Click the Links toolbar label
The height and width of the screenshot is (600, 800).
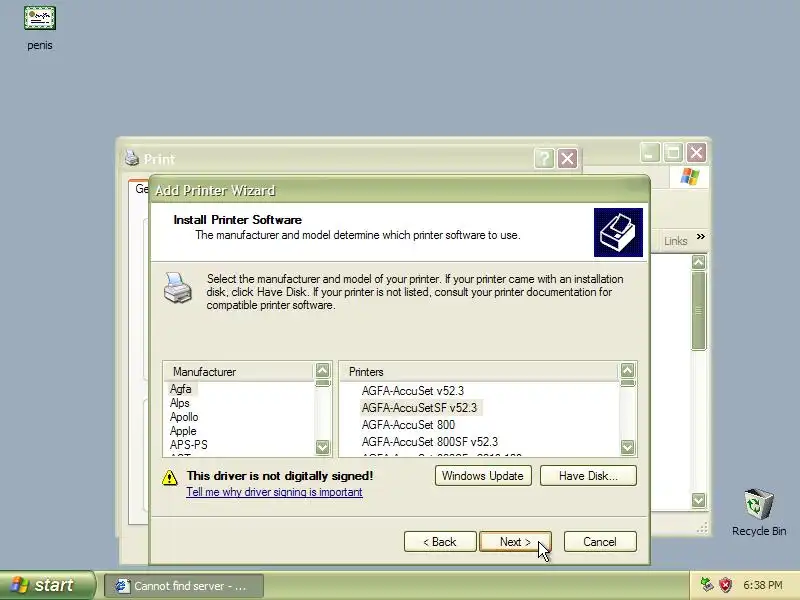click(x=676, y=241)
